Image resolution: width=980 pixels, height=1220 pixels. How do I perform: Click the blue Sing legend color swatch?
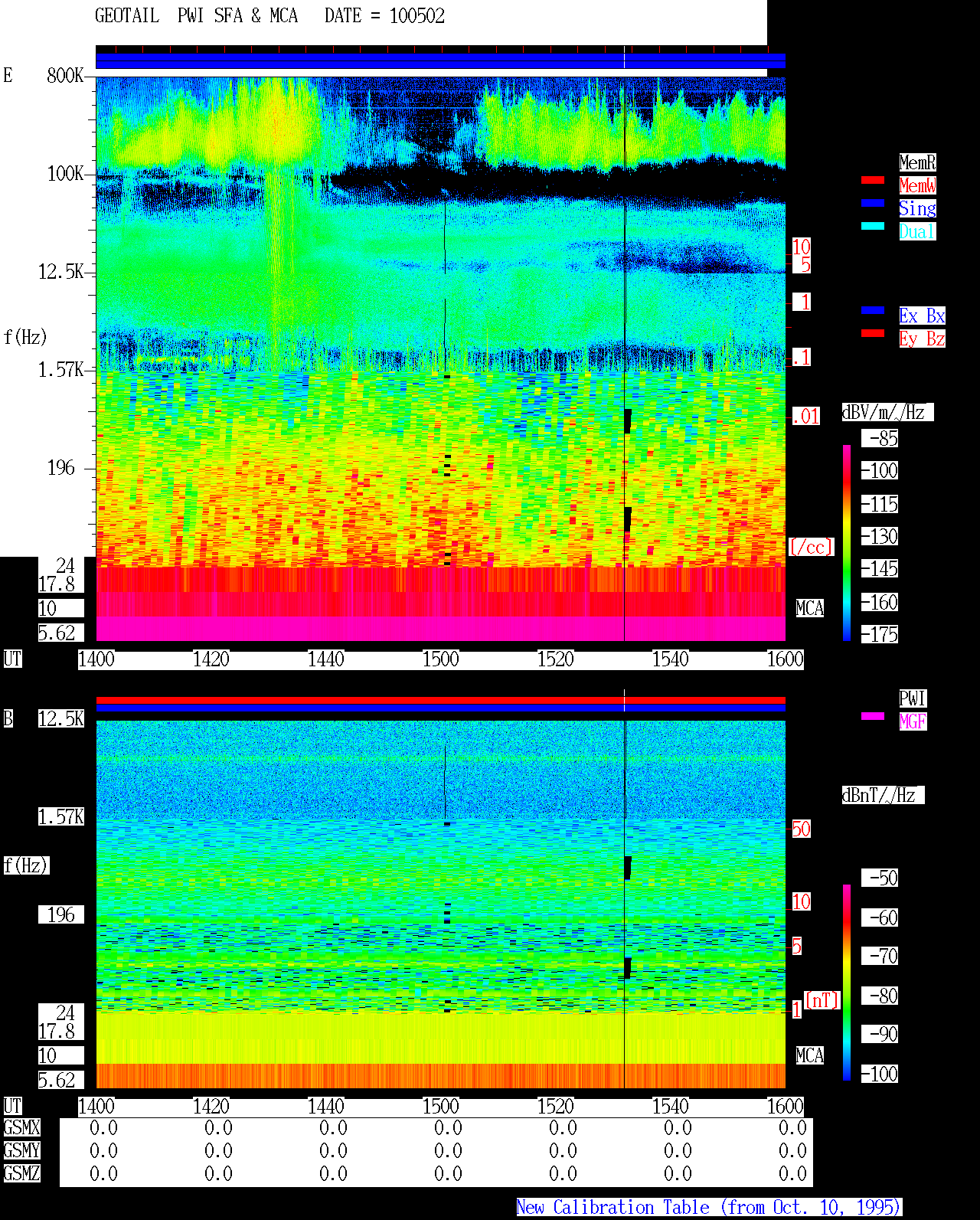point(873,203)
